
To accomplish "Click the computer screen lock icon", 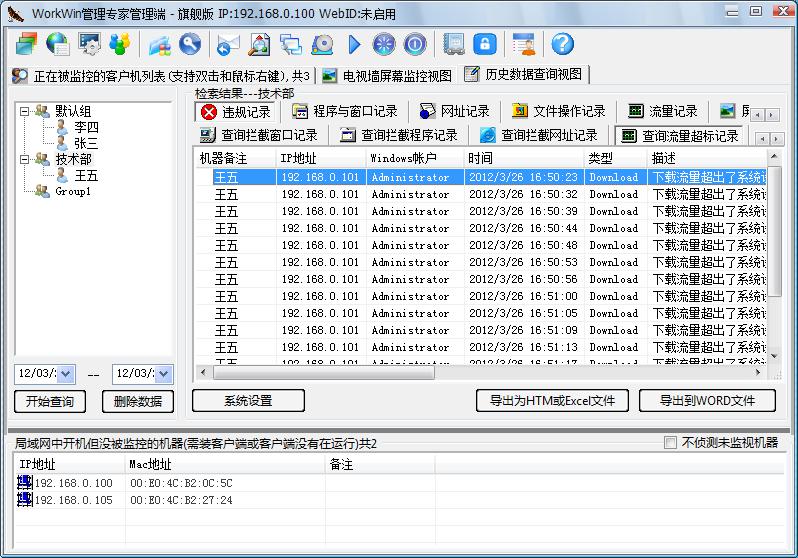I will 453,44.
